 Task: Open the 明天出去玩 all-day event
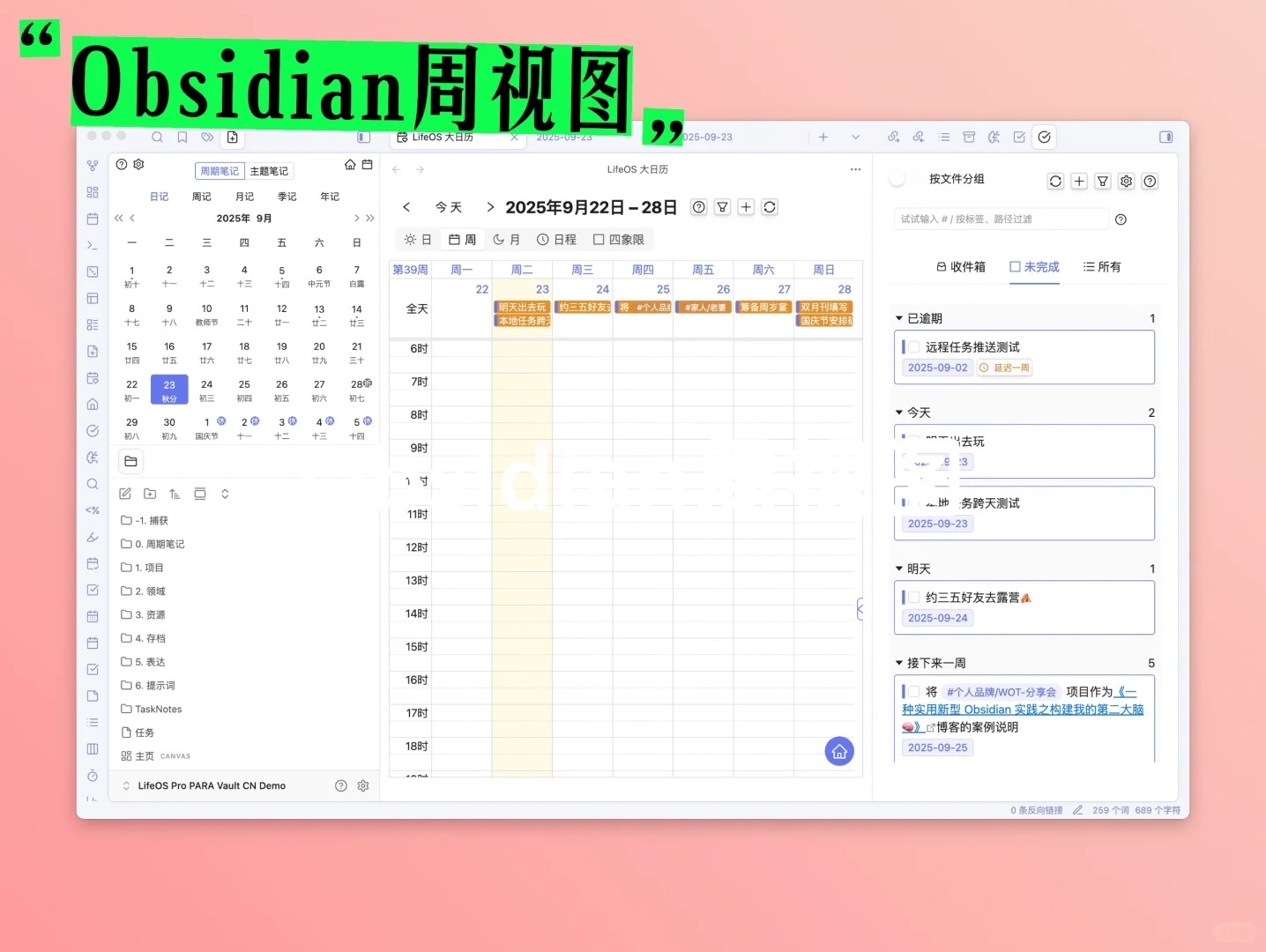[523, 307]
